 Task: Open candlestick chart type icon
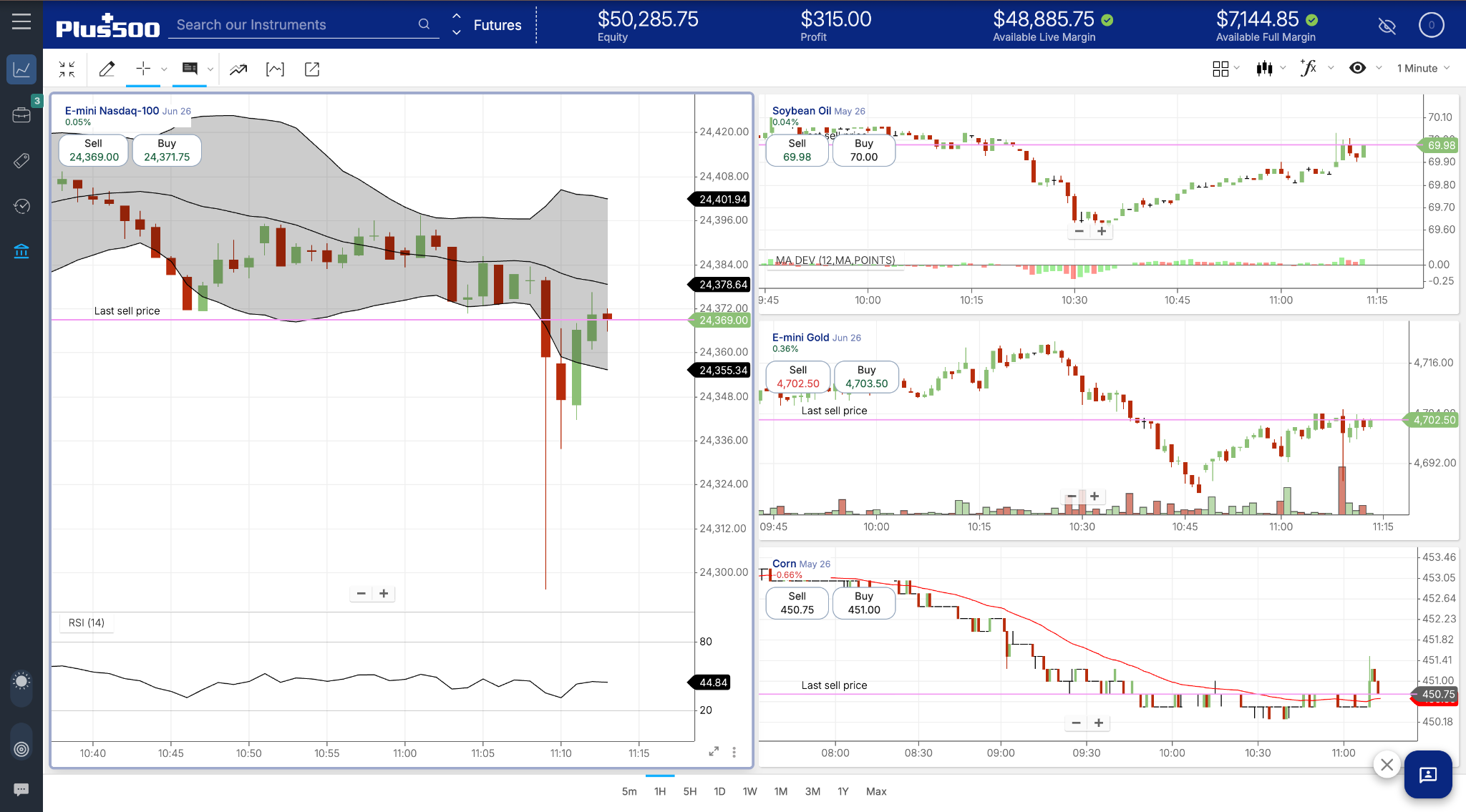point(1264,69)
